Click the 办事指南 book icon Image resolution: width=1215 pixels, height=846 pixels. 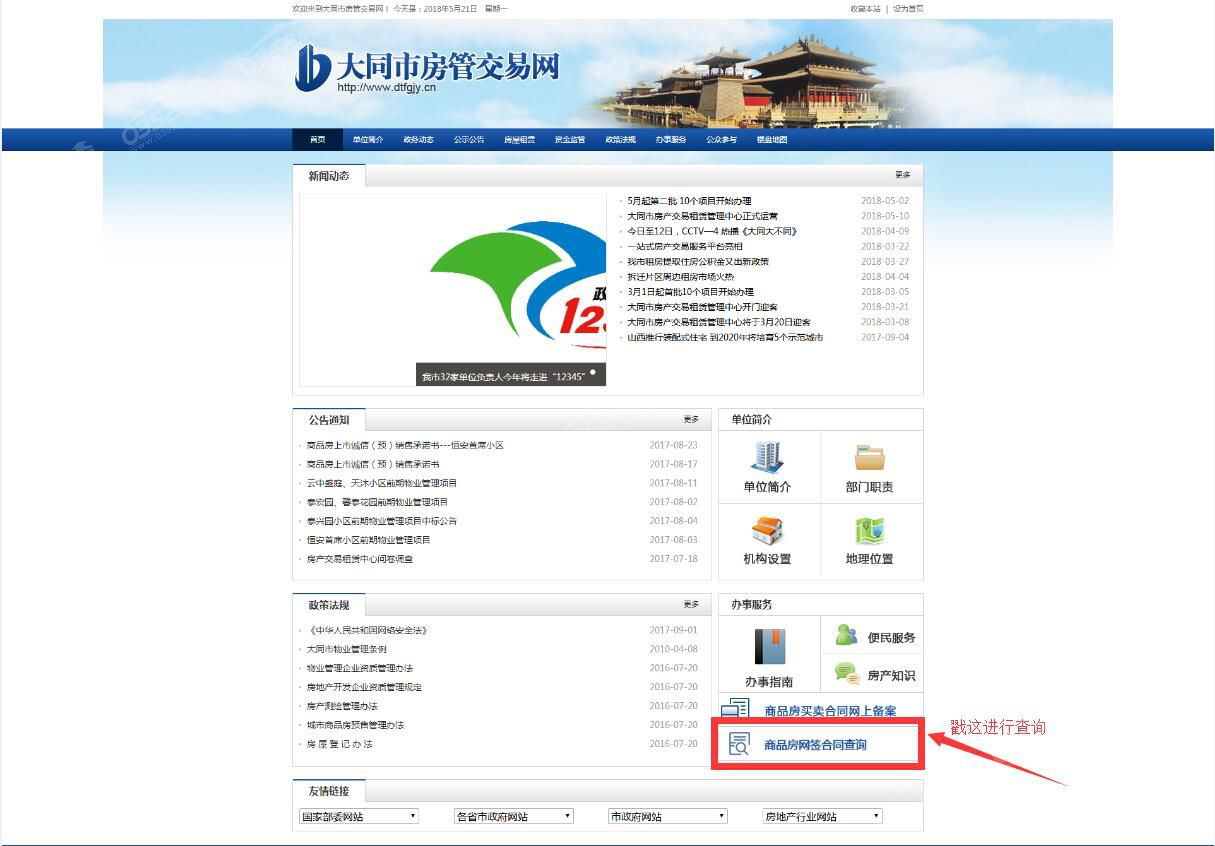click(769, 646)
